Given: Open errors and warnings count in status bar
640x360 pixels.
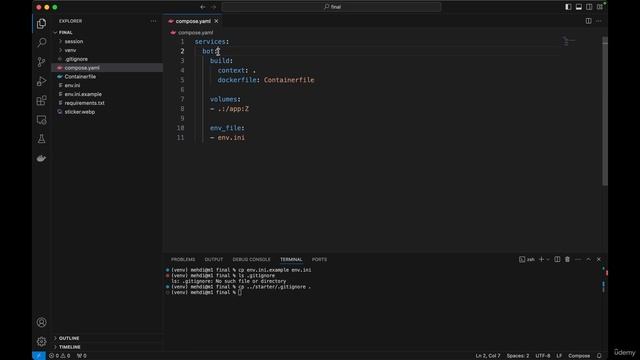Looking at the screenshot, I should tap(59, 356).
